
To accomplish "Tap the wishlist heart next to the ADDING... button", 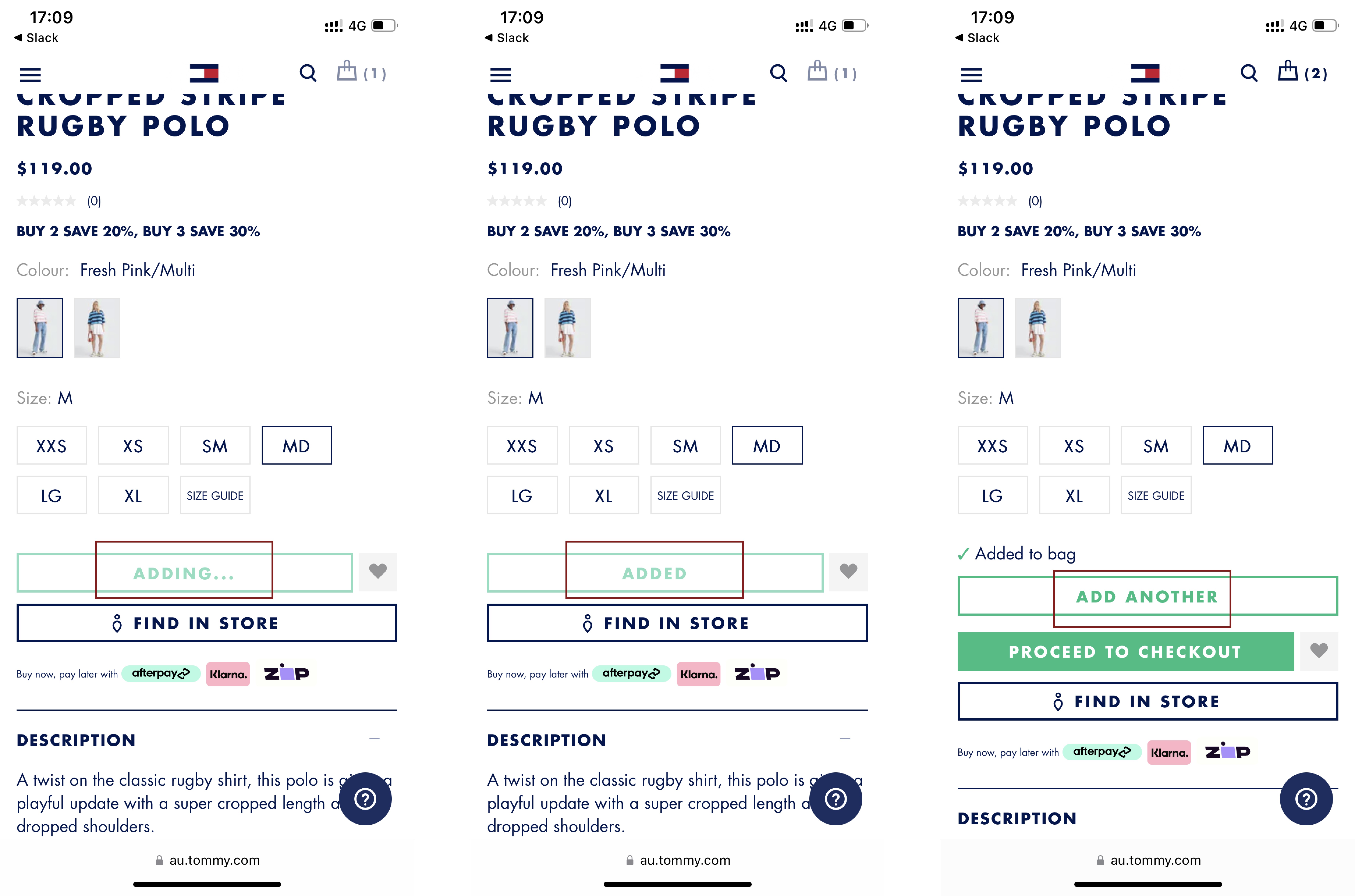I will (378, 571).
